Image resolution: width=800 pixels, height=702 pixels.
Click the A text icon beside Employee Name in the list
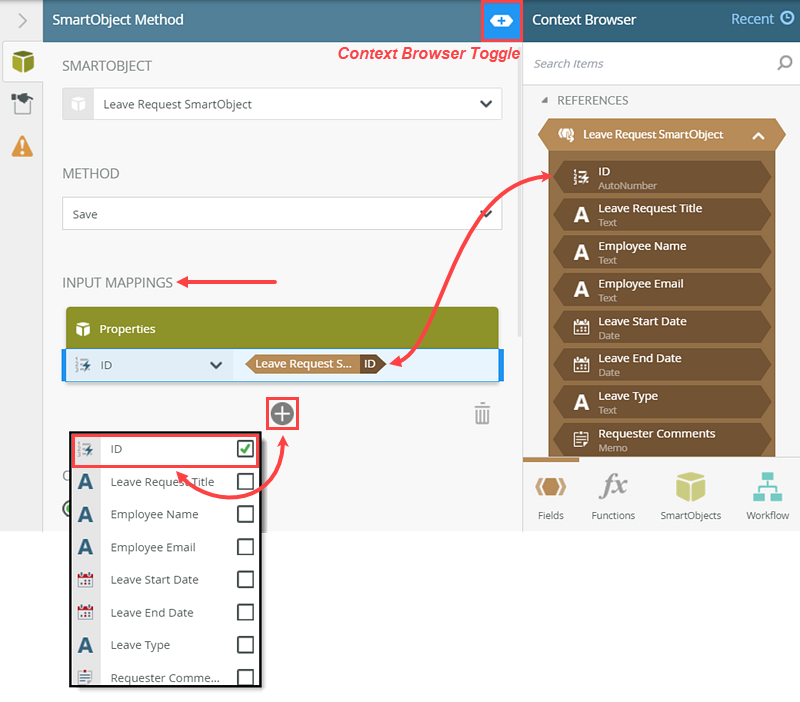pos(85,514)
